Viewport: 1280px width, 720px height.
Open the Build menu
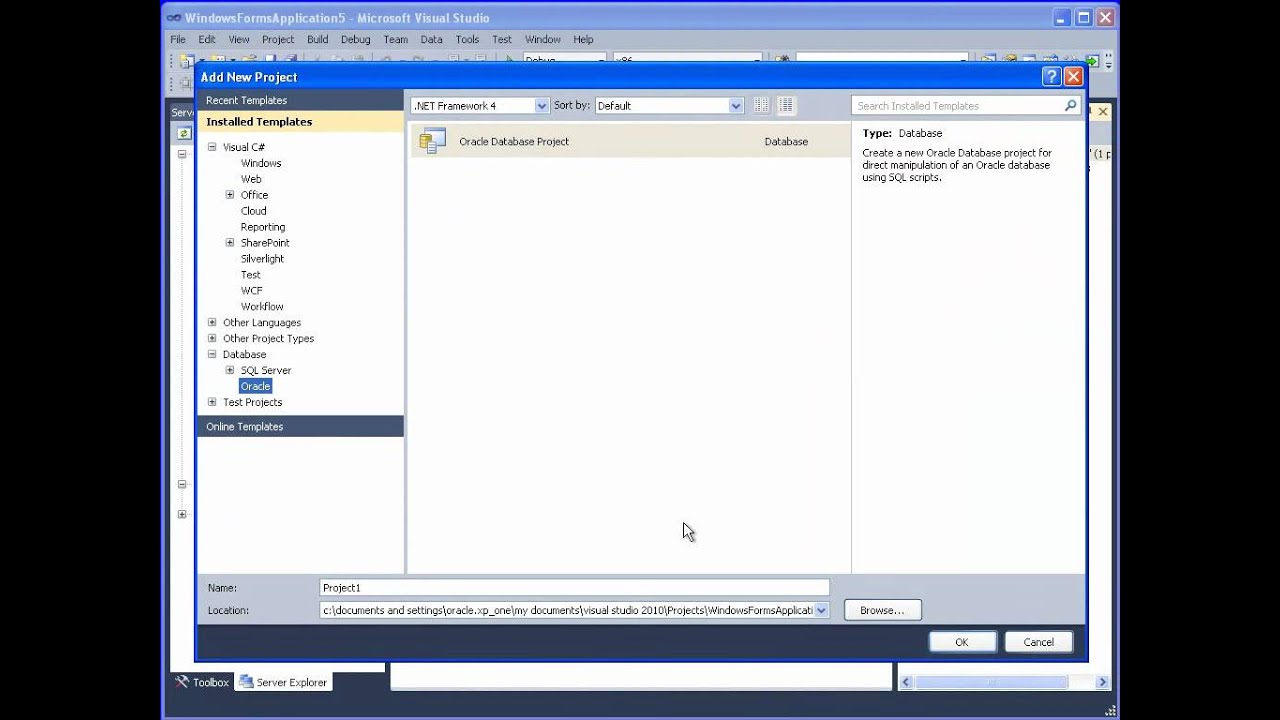click(x=318, y=39)
